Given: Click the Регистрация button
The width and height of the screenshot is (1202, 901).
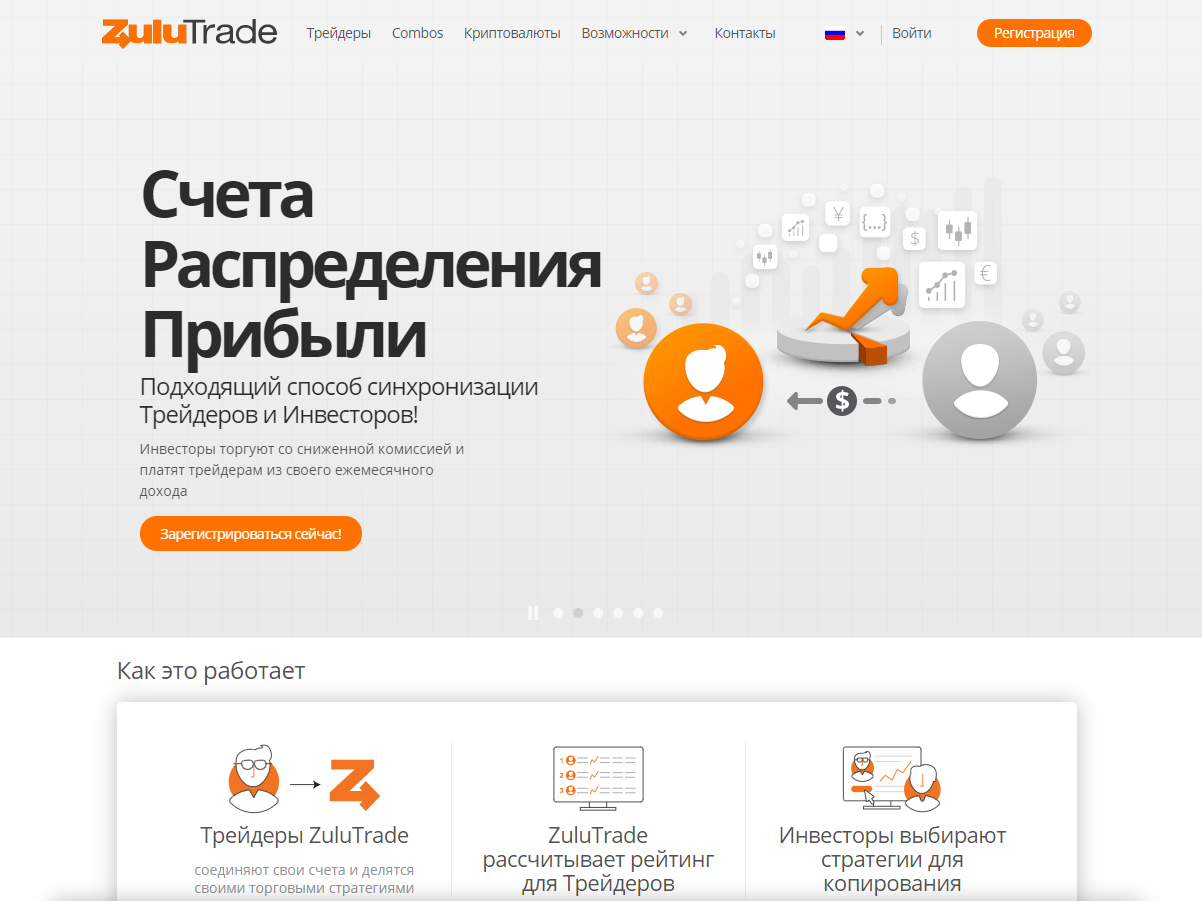Looking at the screenshot, I should [1034, 33].
